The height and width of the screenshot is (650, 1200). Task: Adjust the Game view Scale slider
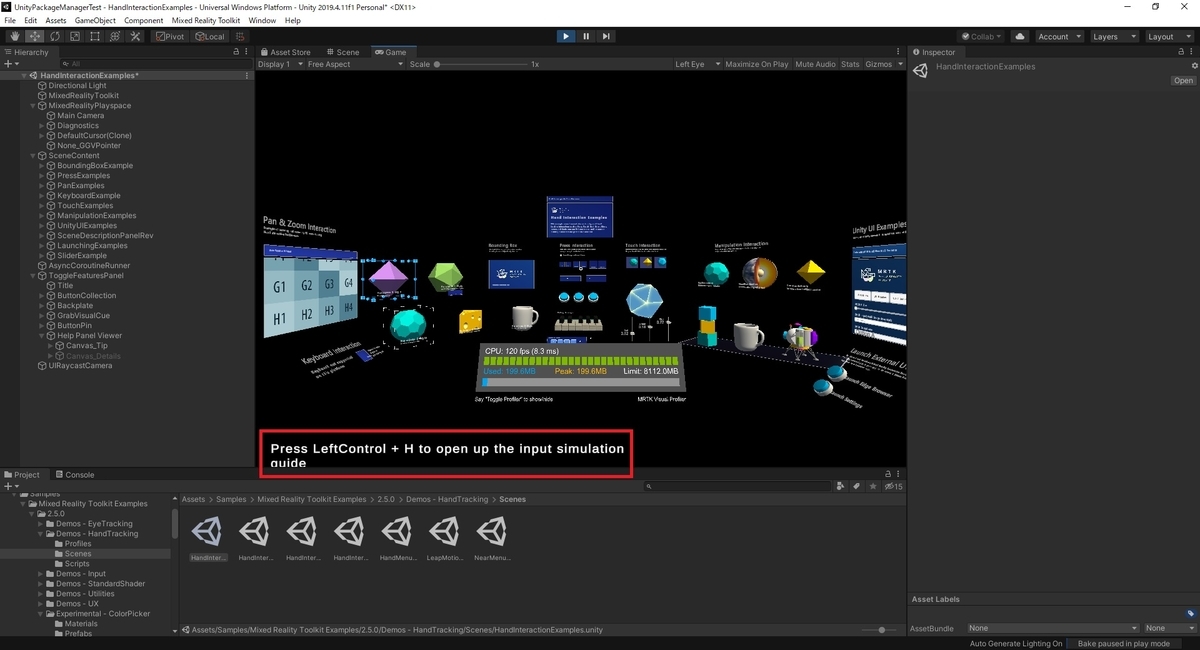480,64
